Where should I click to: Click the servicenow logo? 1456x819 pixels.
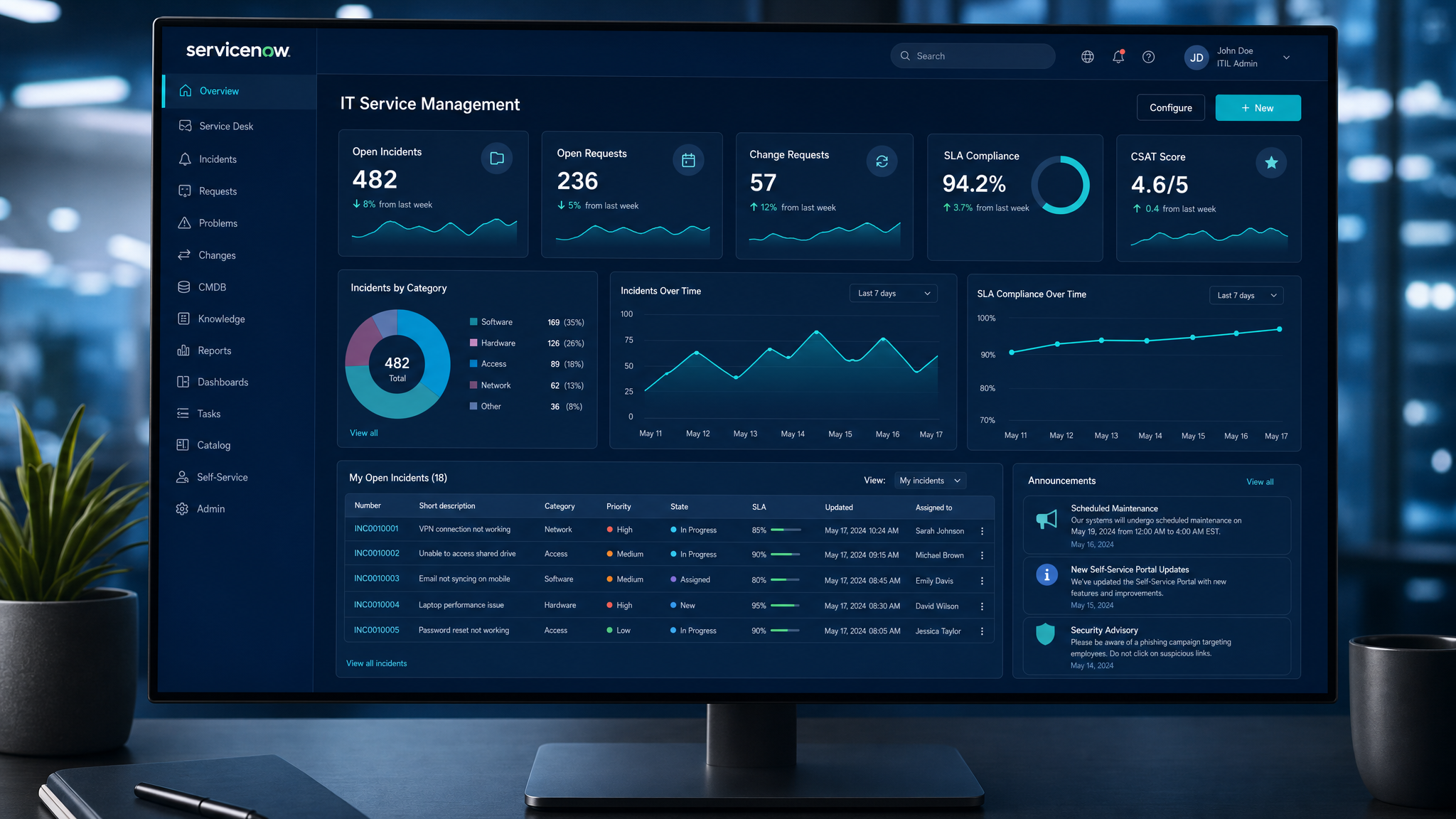[x=238, y=50]
